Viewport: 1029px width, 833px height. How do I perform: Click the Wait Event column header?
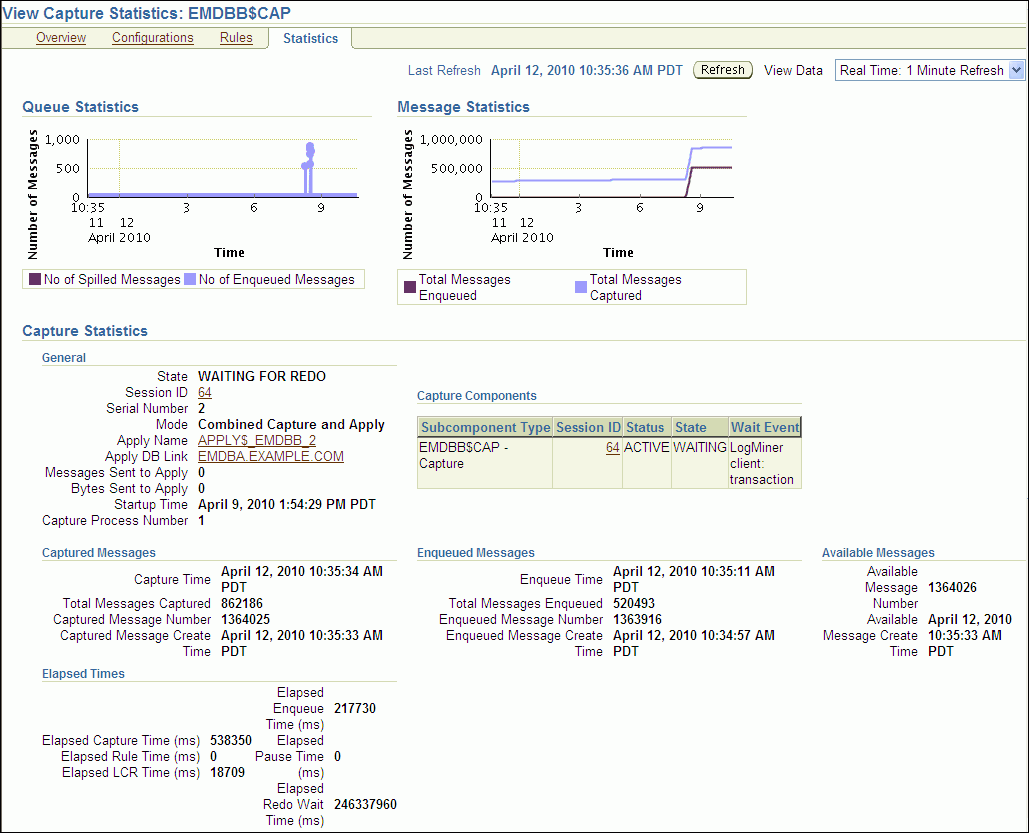point(765,428)
